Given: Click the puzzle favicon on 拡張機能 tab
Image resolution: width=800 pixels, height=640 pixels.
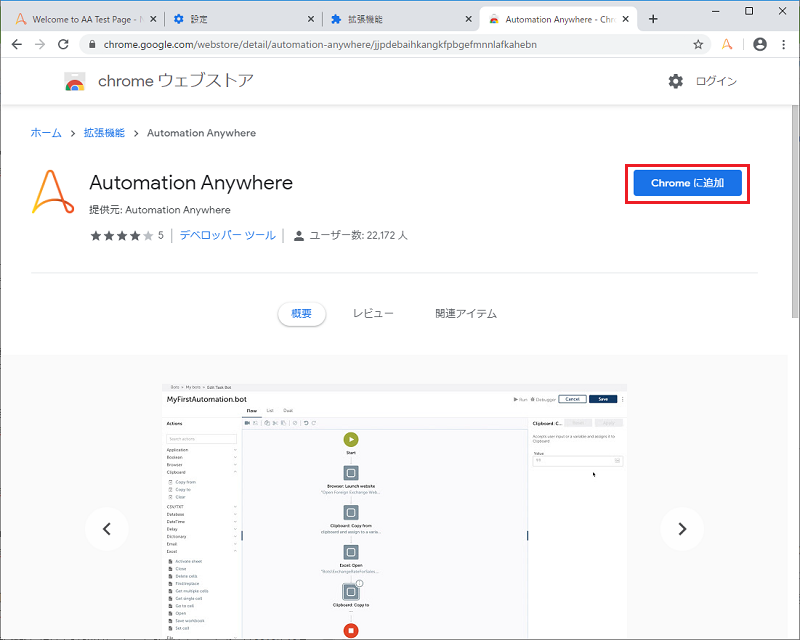Looking at the screenshot, I should [336, 19].
